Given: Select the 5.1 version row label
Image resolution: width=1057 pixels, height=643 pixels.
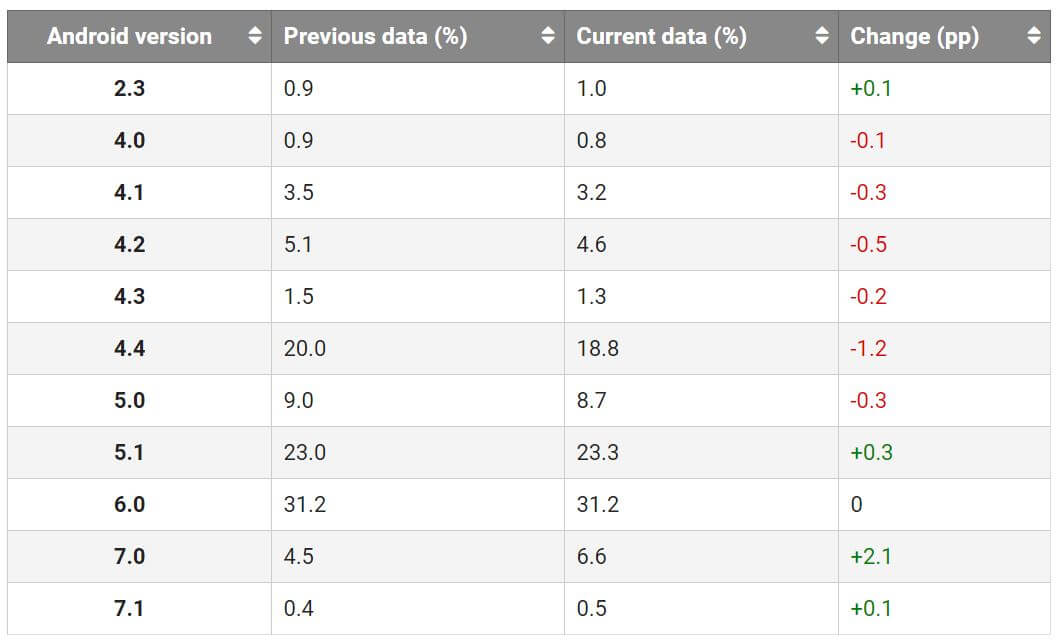Looking at the screenshot, I should 129,452.
